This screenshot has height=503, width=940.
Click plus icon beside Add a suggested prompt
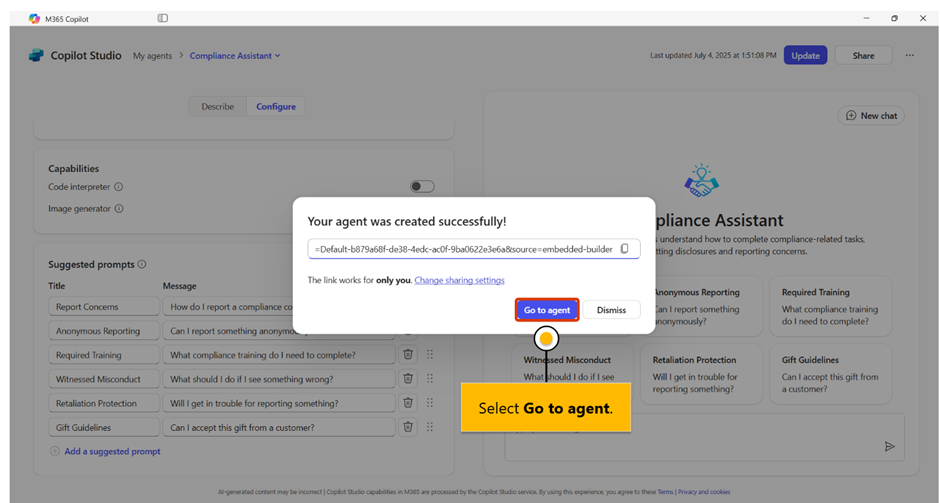click(55, 451)
